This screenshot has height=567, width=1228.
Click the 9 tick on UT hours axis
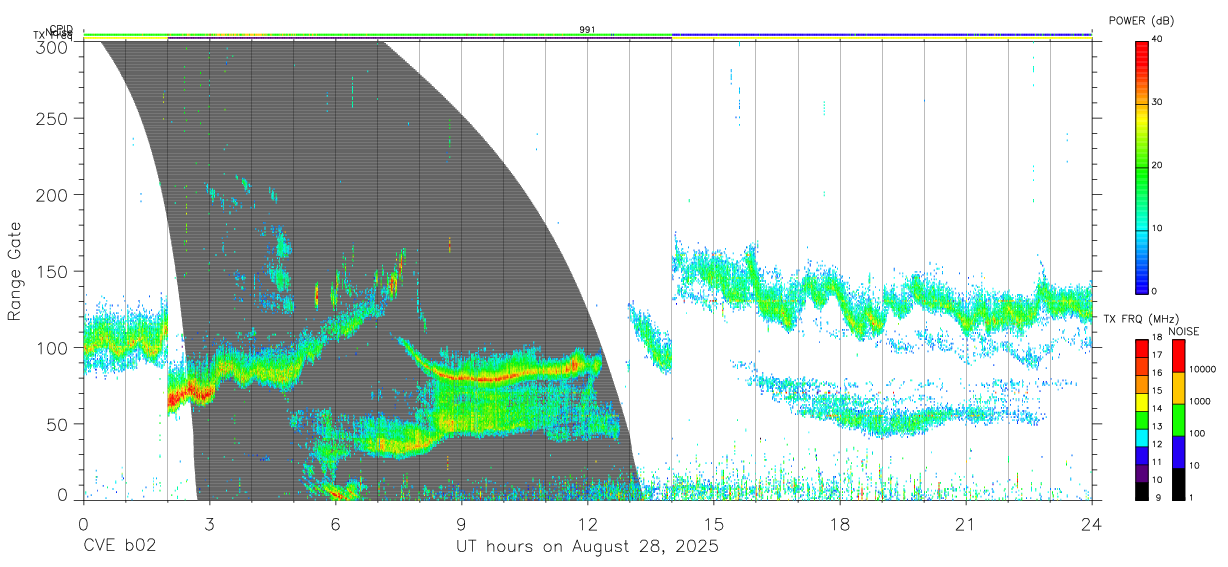461,524
